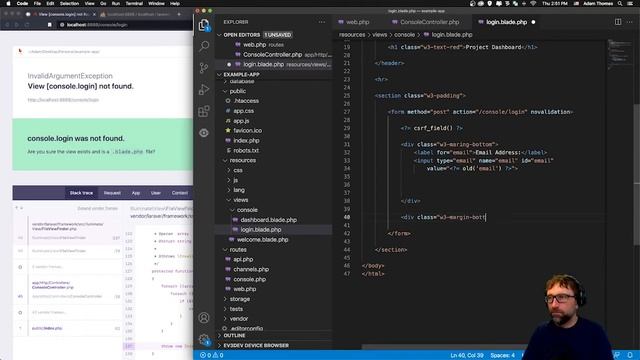Select the App tab in browser error page
The height and width of the screenshot is (360, 640).
pos(136,193)
